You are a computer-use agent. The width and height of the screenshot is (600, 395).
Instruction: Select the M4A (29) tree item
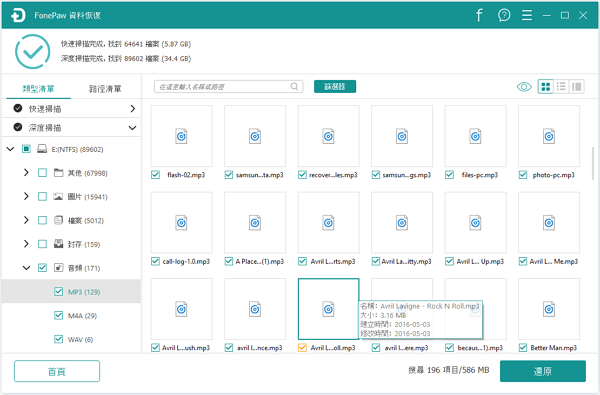71,315
